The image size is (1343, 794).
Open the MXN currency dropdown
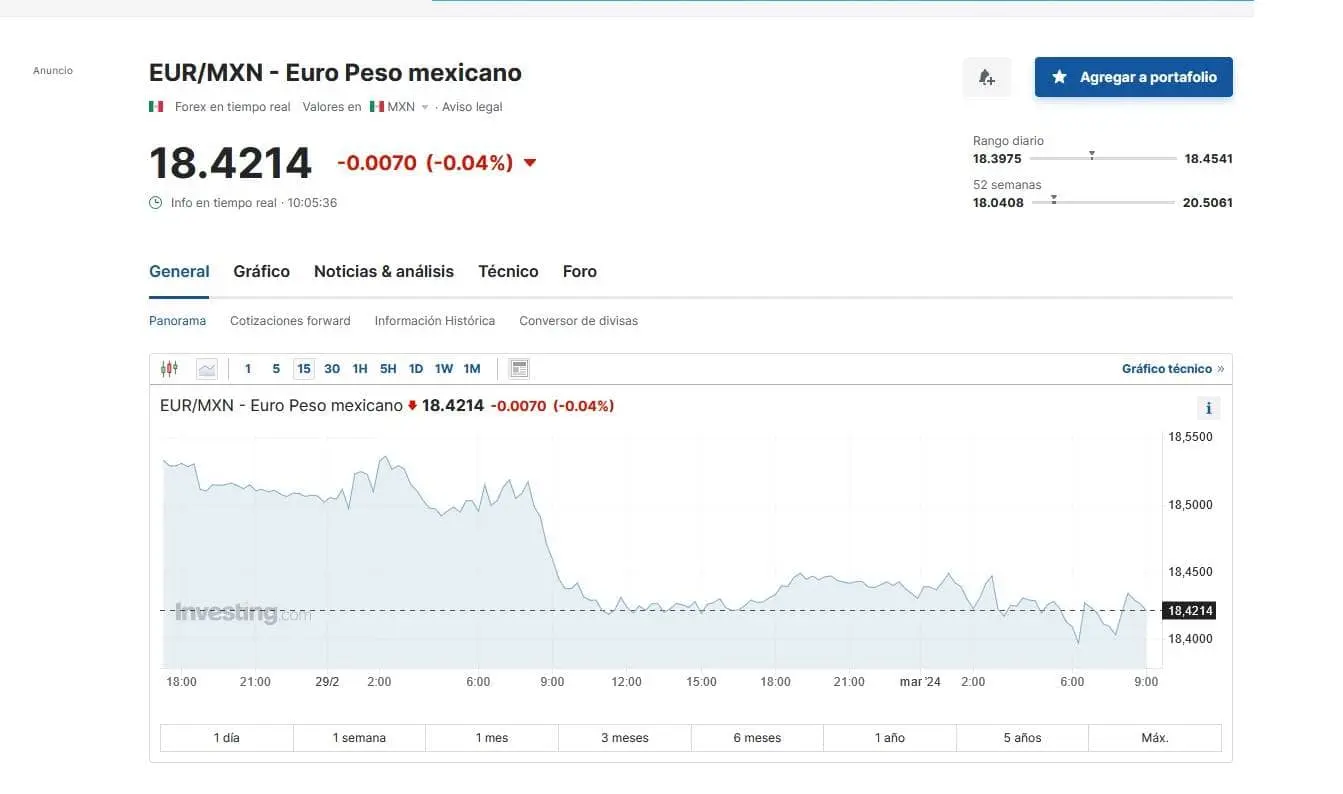pos(399,107)
